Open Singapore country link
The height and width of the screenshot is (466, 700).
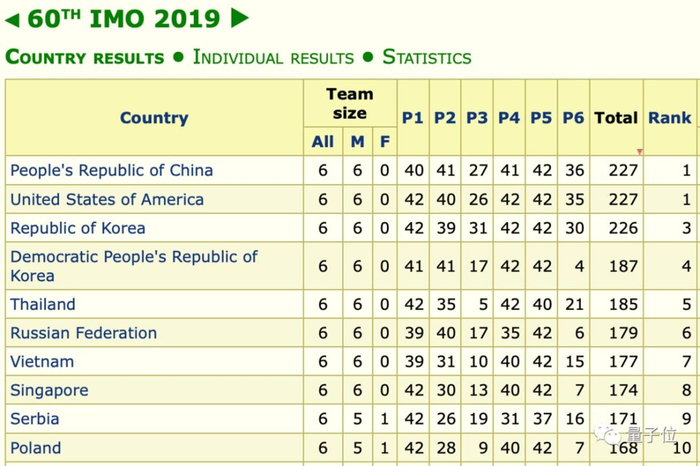coord(50,390)
